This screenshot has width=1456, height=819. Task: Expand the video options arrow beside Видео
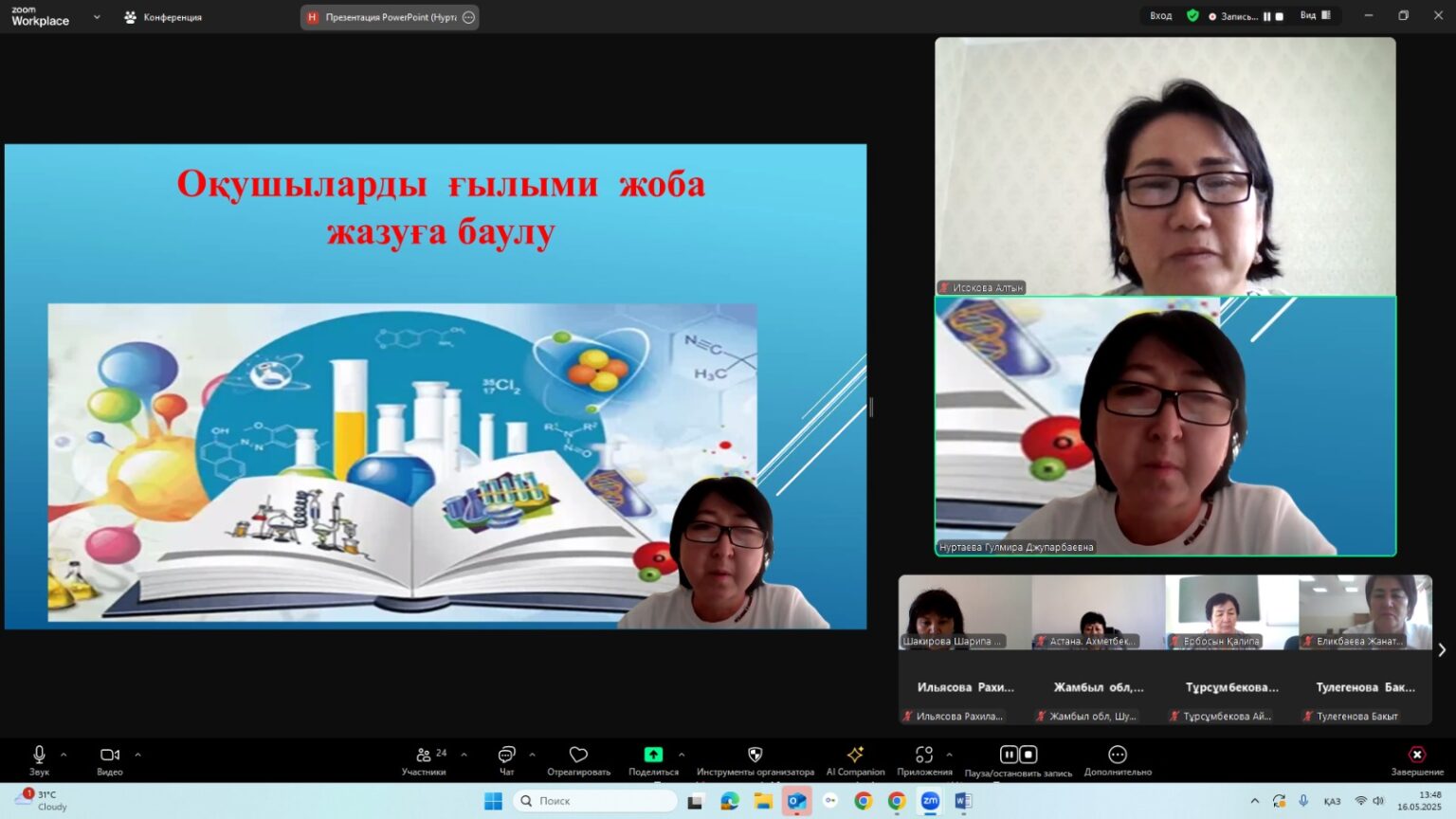[x=137, y=755]
